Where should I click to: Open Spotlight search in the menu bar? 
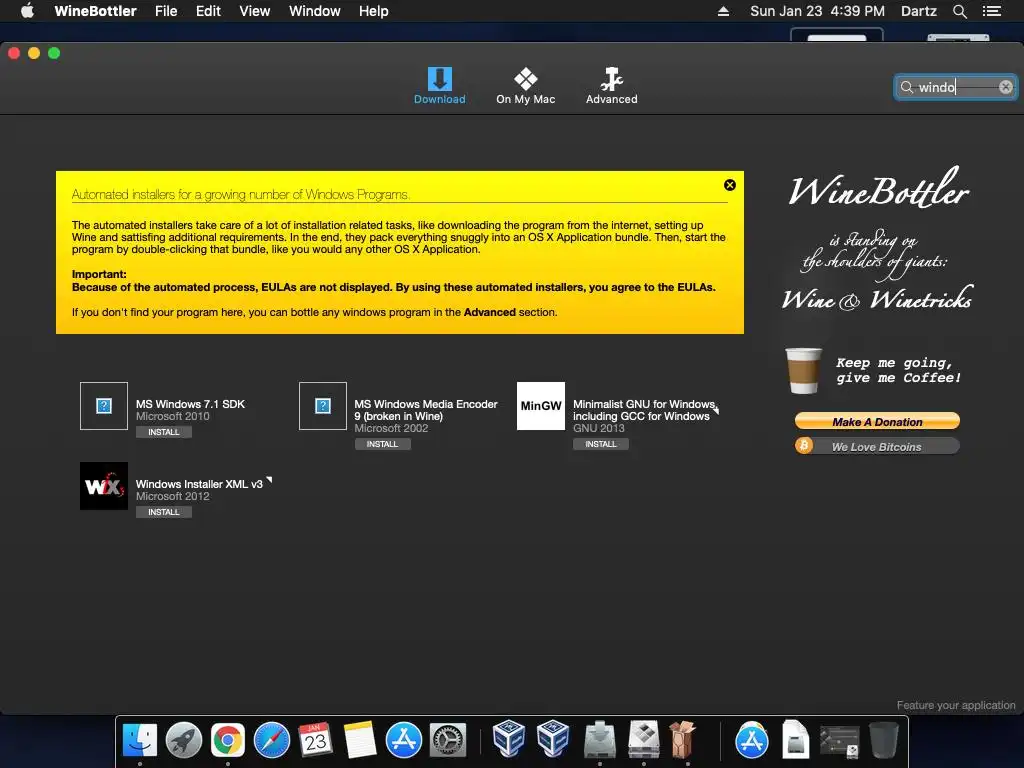(x=960, y=11)
